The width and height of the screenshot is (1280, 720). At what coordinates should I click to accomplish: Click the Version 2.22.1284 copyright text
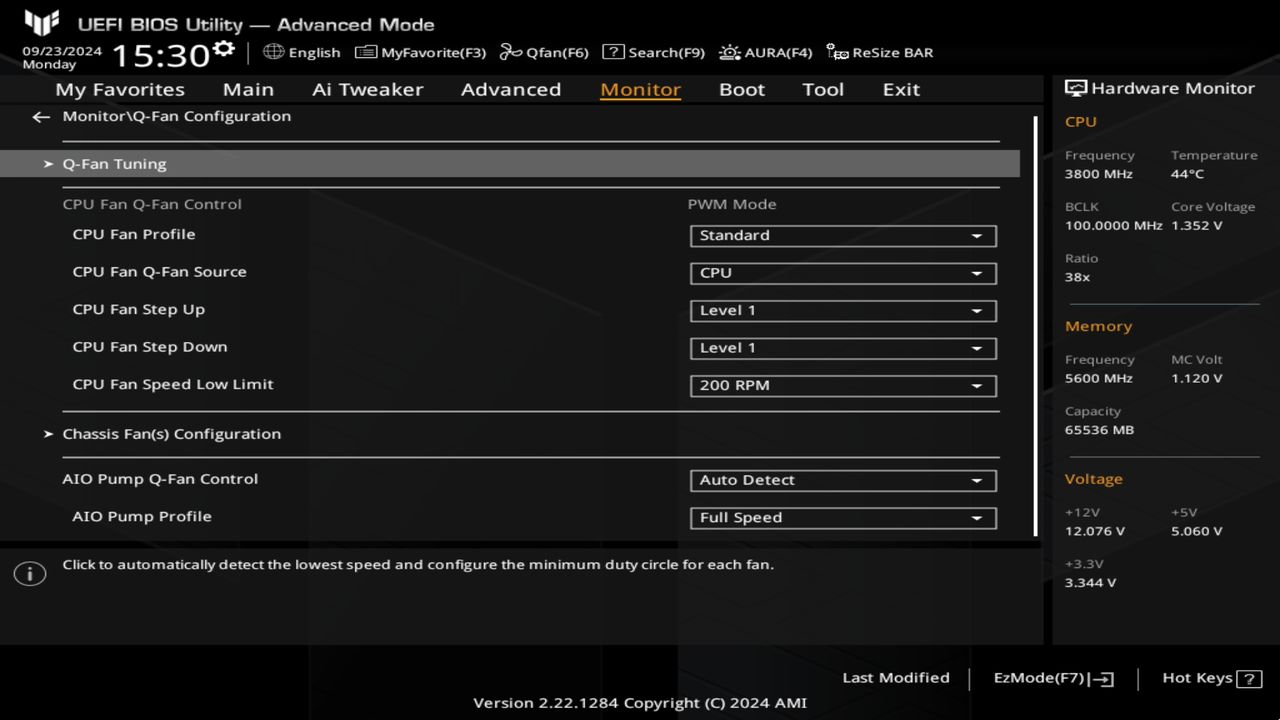640,703
